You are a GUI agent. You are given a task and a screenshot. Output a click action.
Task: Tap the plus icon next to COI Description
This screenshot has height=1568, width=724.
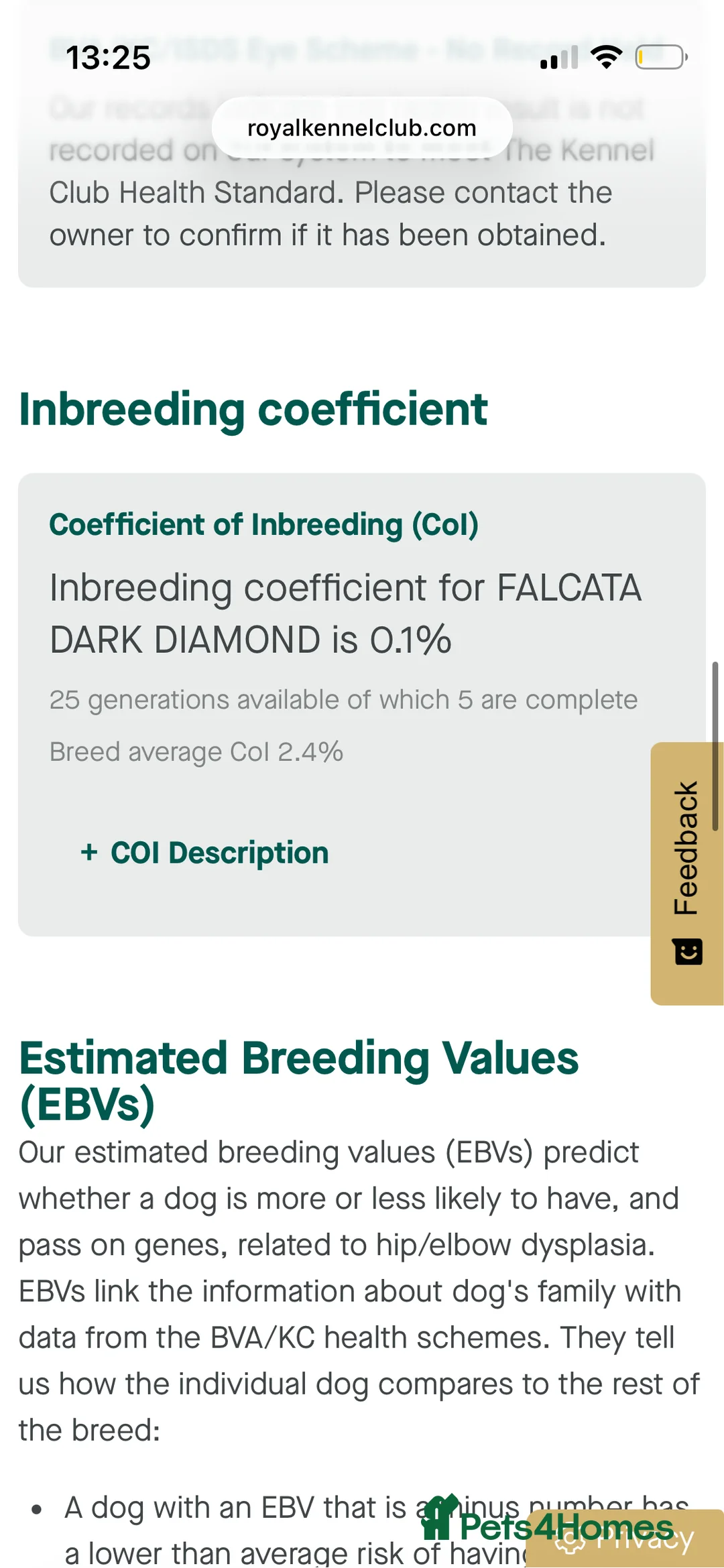click(90, 853)
